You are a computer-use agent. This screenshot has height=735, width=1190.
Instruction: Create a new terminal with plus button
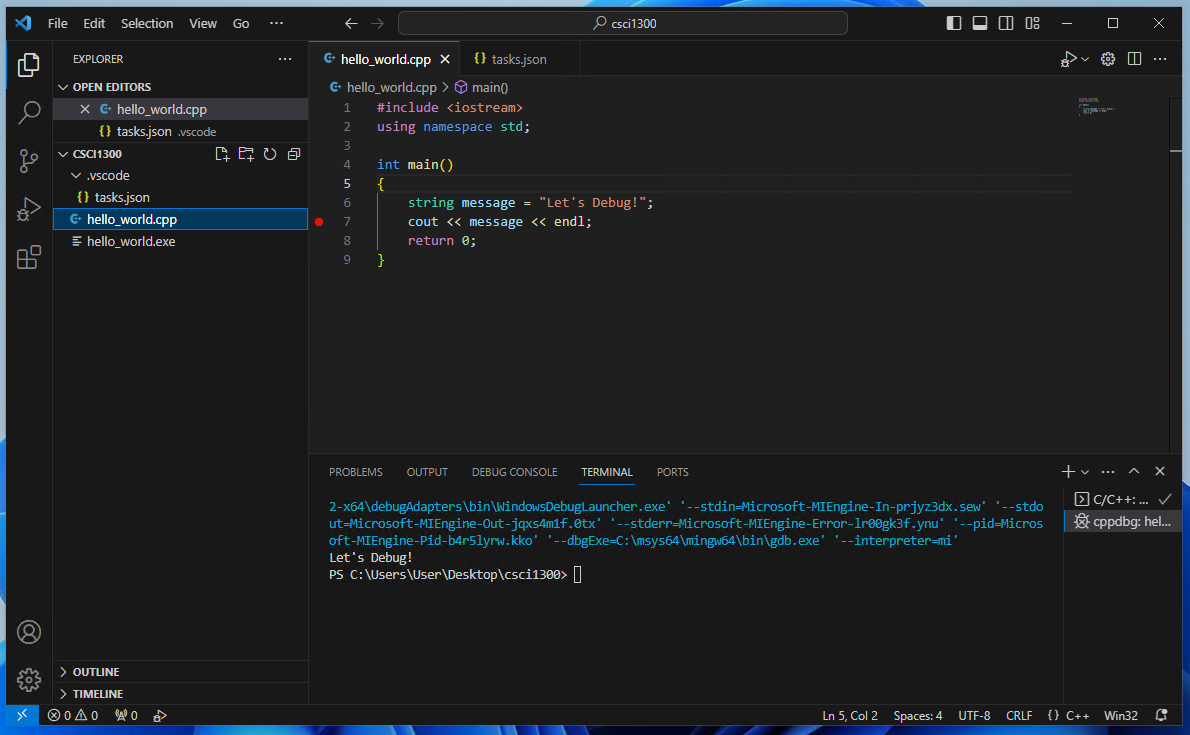pyautogui.click(x=1068, y=472)
